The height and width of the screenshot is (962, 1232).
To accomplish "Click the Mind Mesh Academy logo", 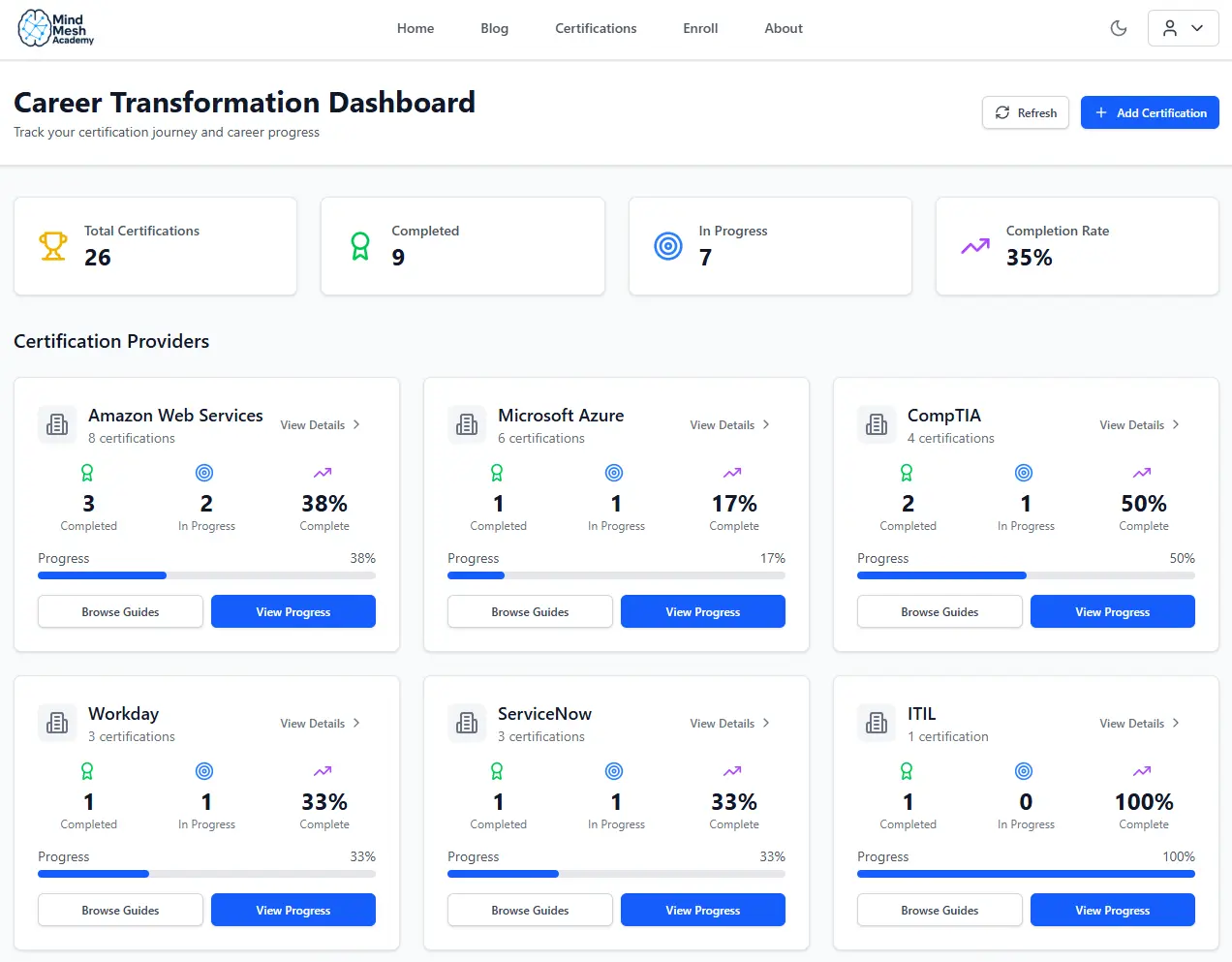I will 56,28.
